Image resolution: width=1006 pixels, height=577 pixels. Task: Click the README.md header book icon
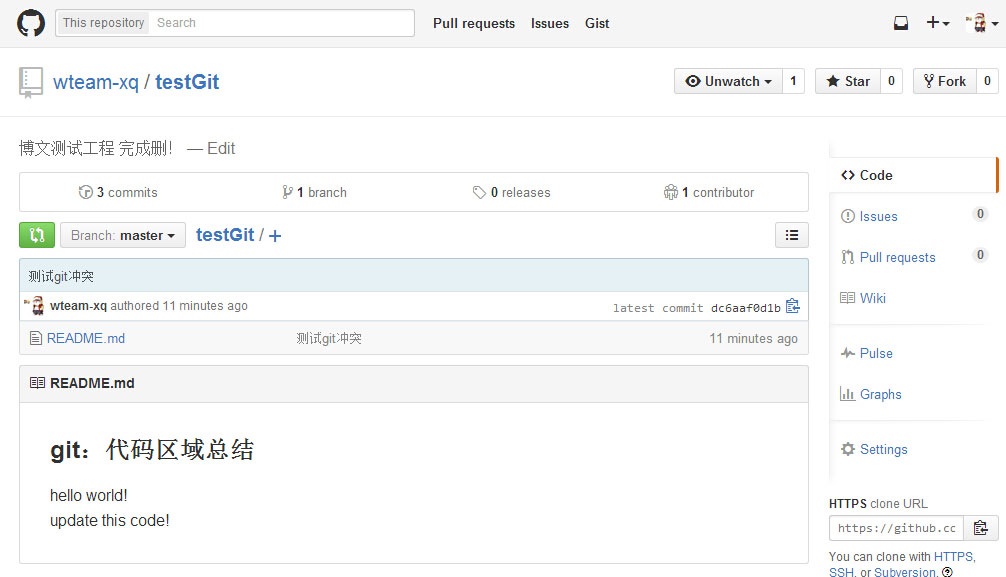37,383
